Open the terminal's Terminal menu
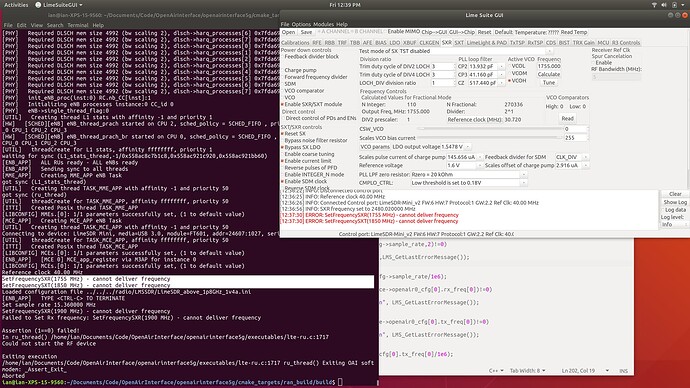This screenshot has height=388, width=690. [78, 25]
